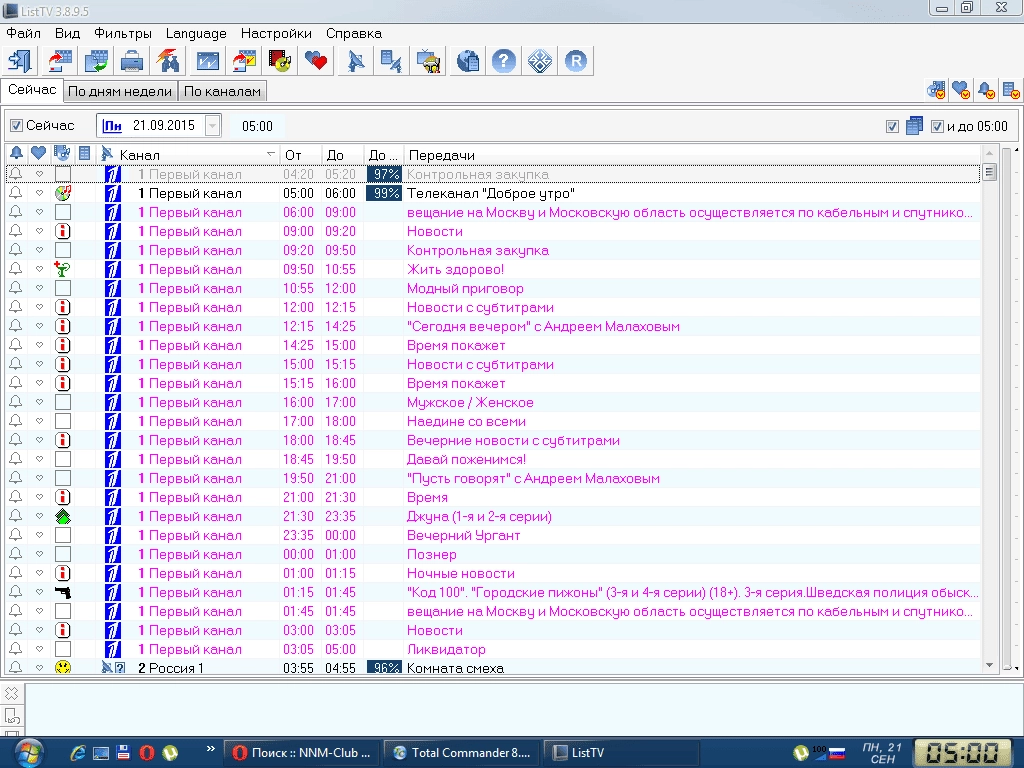The image size is (1024, 768).
Task: Tick the box in 'Вечерний Ургант' row
Action: coord(63,535)
